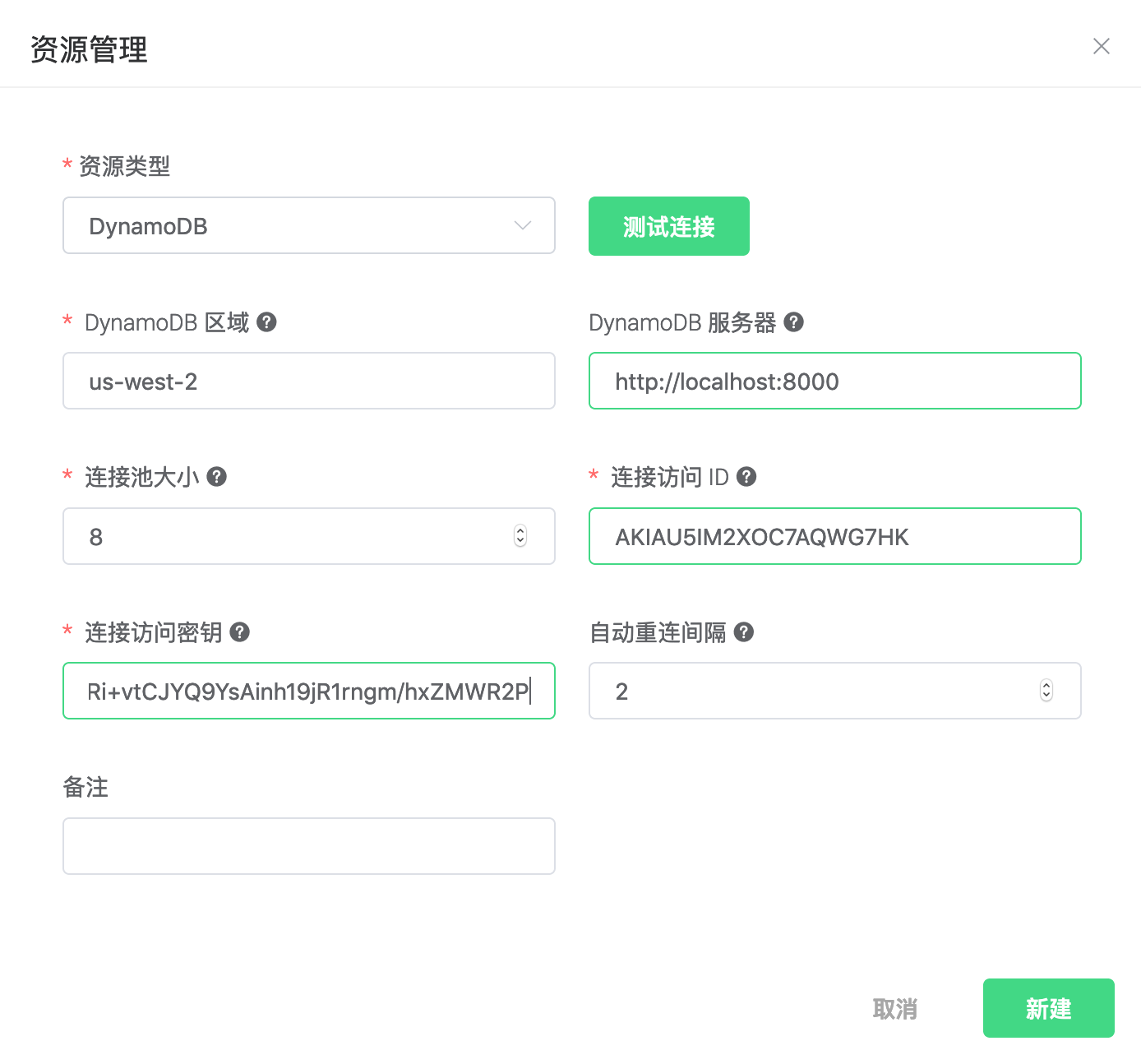Viewport: 1141px width, 1064px height.
Task: Click help icon beside 连接访问 ID label
Action: pos(746,477)
